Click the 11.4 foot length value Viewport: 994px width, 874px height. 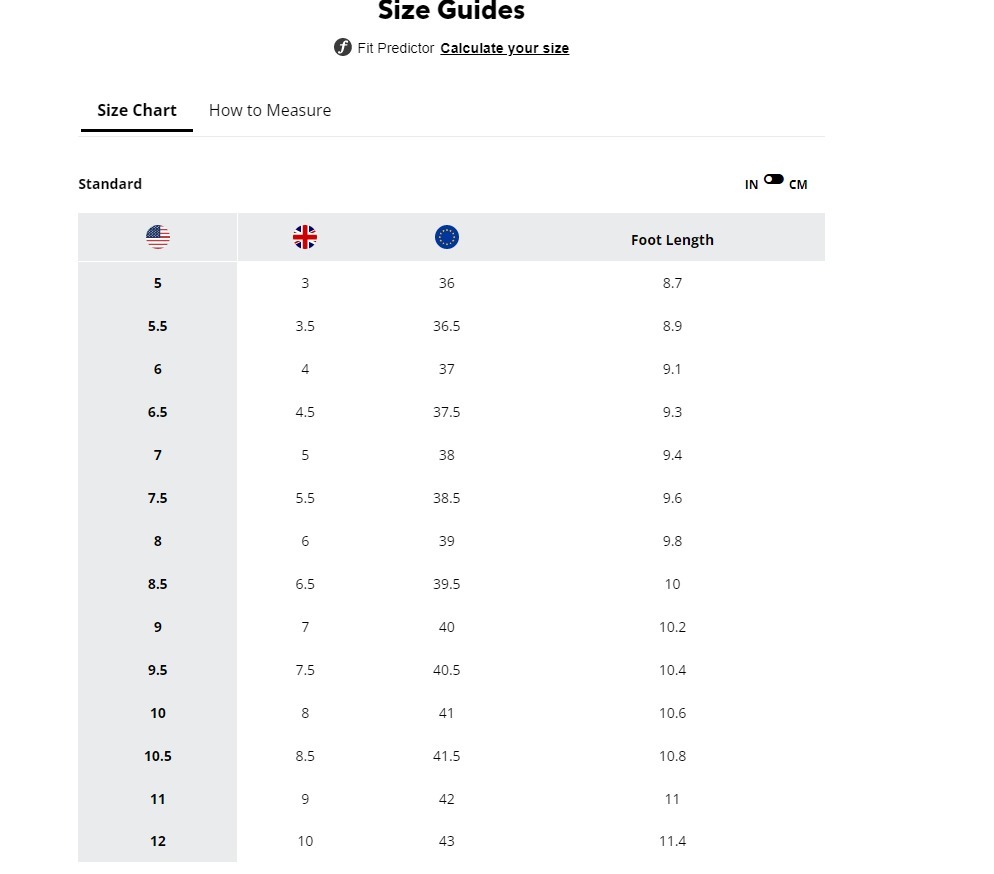point(672,841)
